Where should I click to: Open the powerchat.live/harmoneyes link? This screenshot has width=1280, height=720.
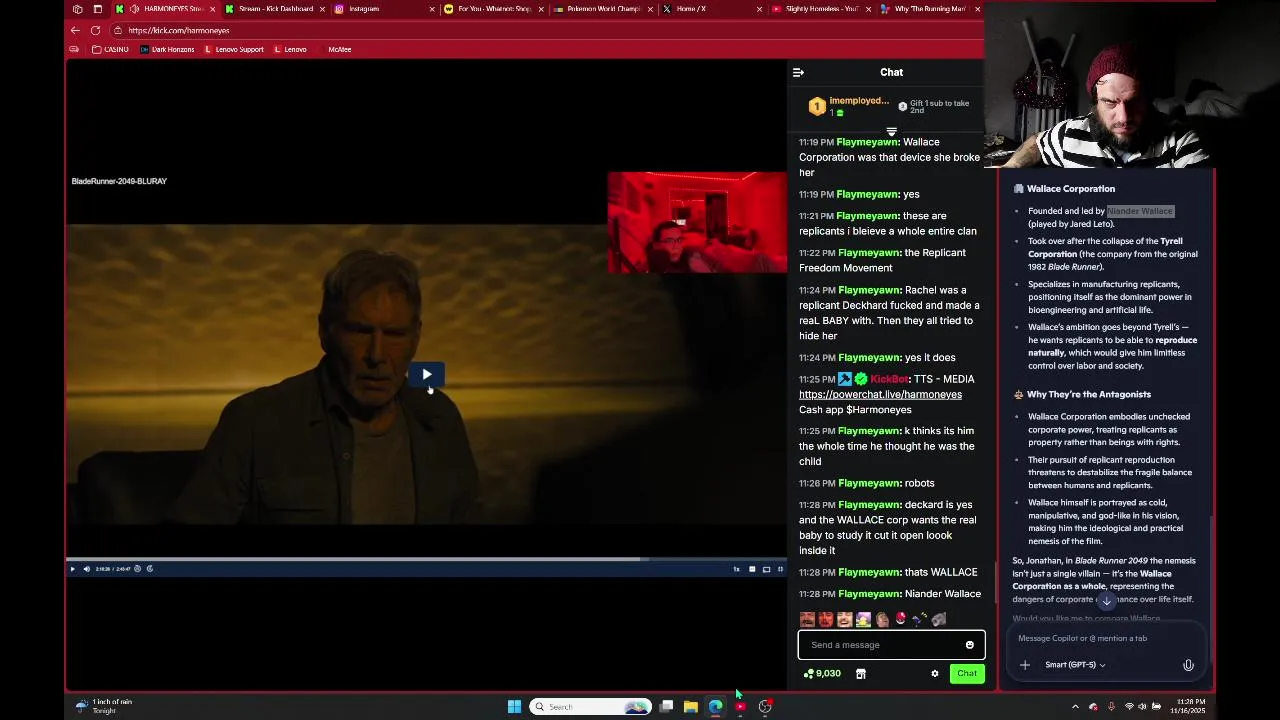[x=880, y=394]
